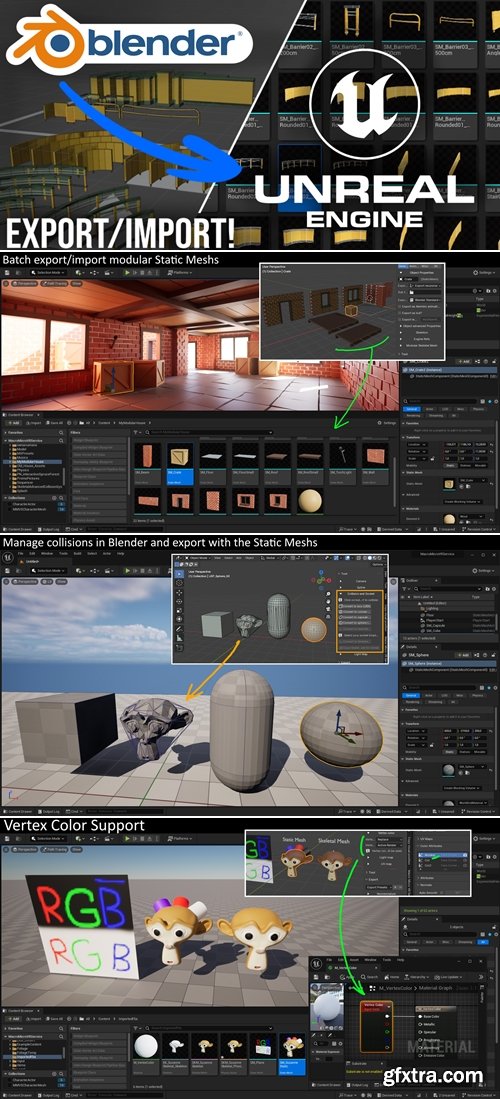Open Settings at top right of collisions editor
500x1099 pixels.
483,571
